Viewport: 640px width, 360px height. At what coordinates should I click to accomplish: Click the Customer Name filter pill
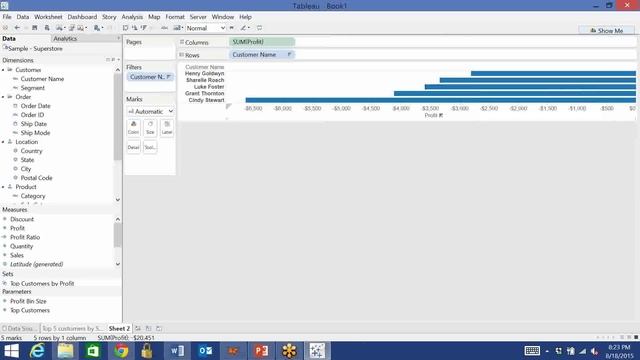click(150, 77)
